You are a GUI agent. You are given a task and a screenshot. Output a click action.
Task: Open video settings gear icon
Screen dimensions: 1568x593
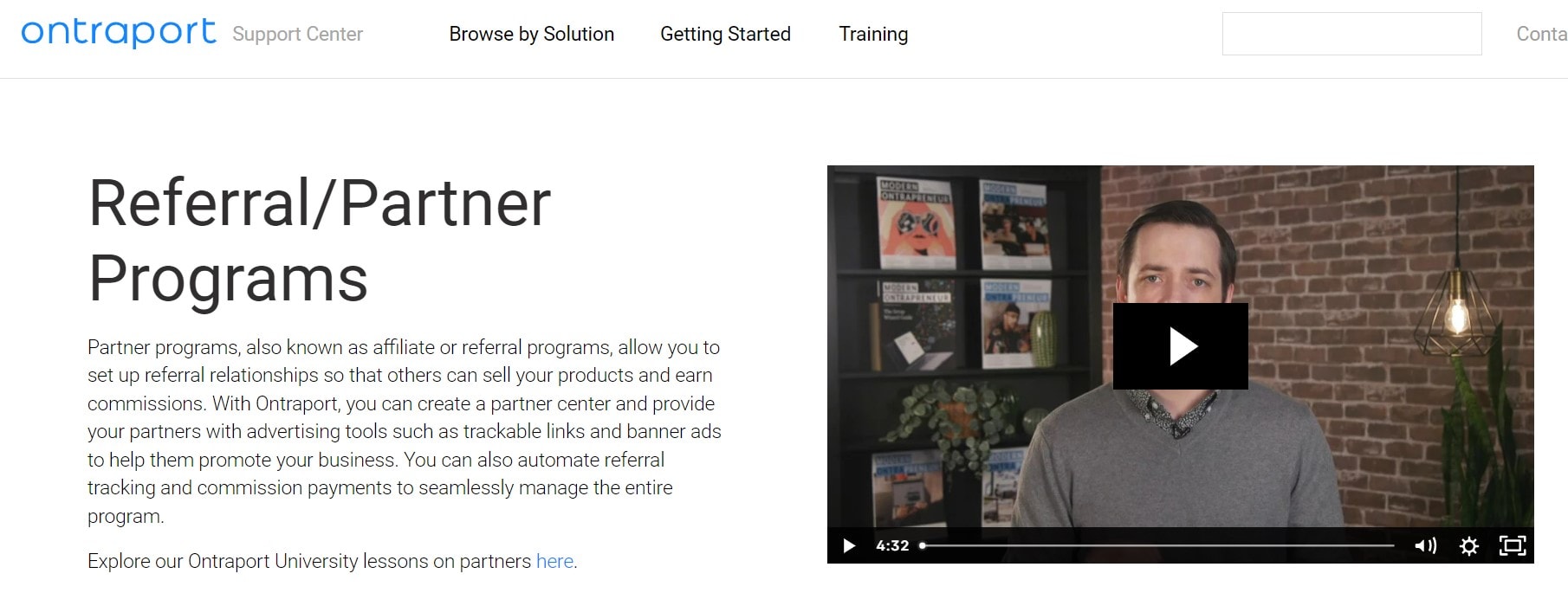point(1469,545)
